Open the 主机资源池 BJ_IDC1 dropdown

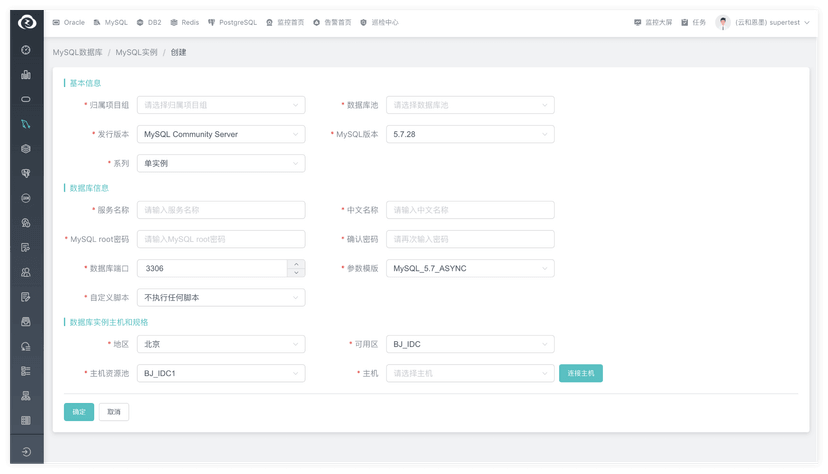pyautogui.click(x=221, y=373)
